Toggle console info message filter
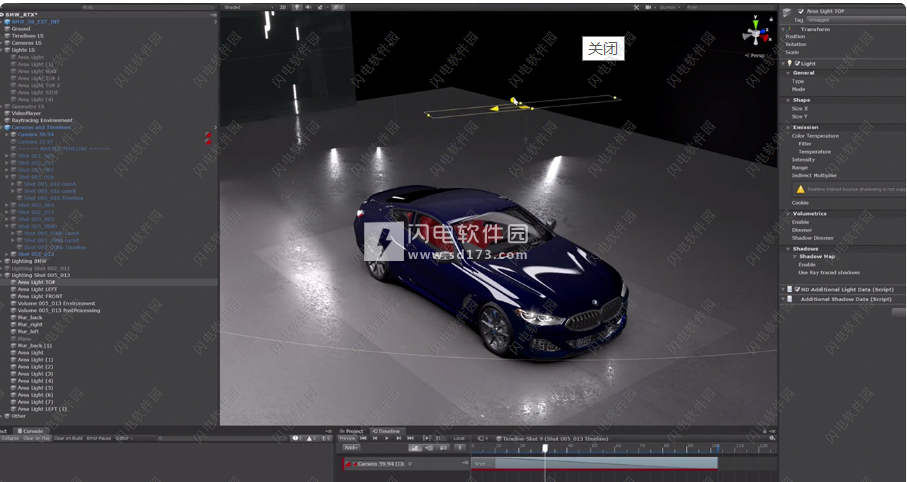Viewport: 907px width, 482px height. tap(297, 439)
